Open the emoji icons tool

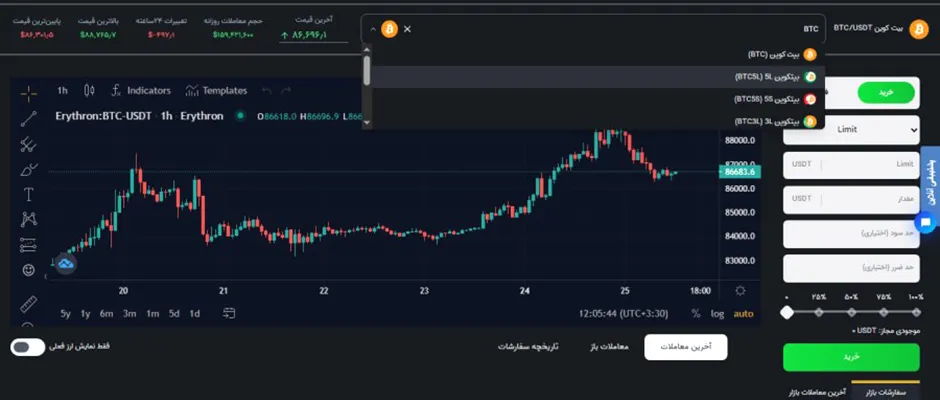[28, 270]
